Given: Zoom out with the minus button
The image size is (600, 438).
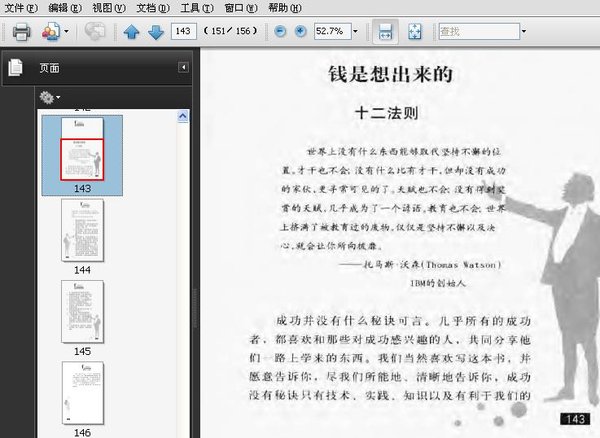Looking at the screenshot, I should (280, 31).
